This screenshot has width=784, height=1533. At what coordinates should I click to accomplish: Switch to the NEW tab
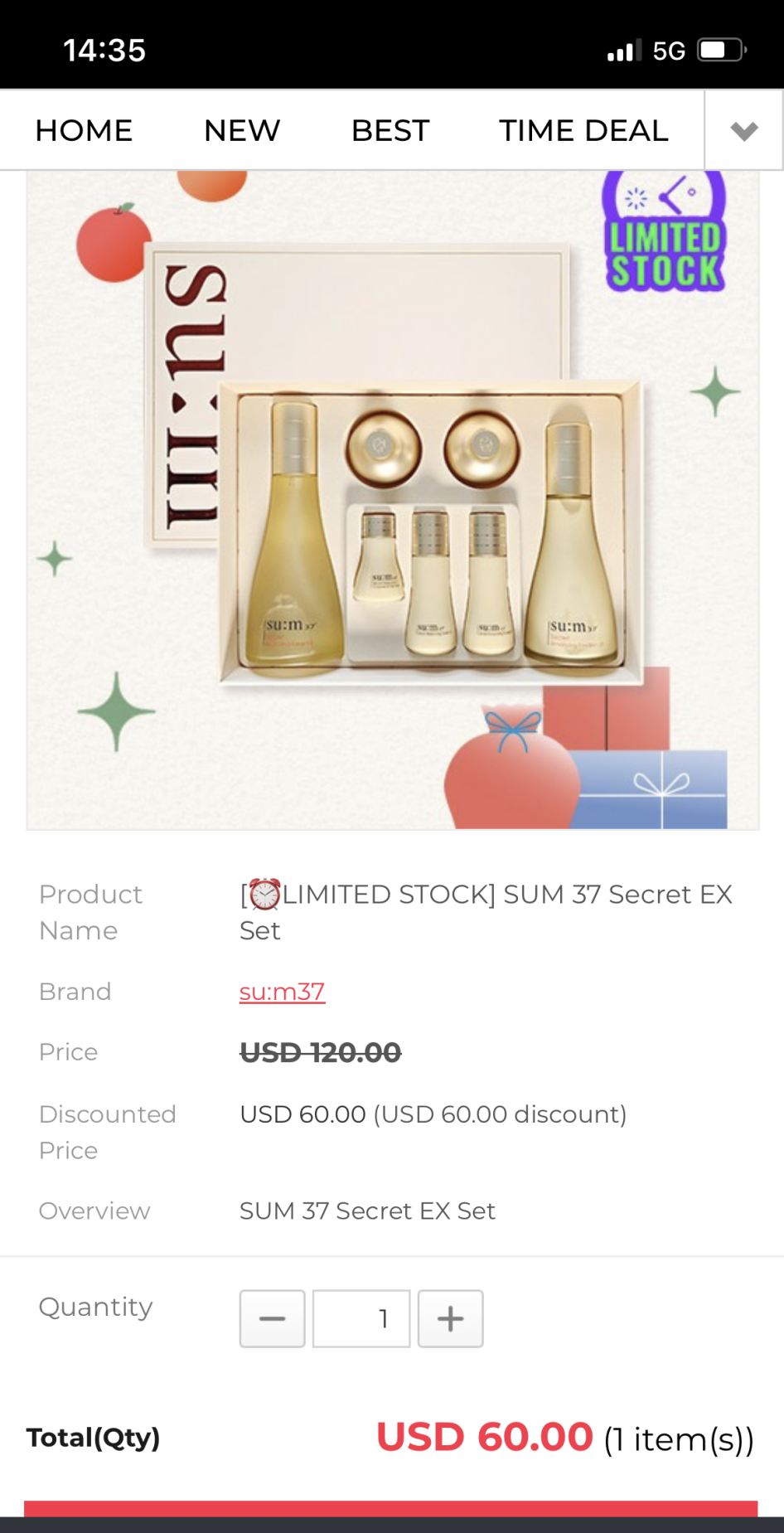coord(242,131)
